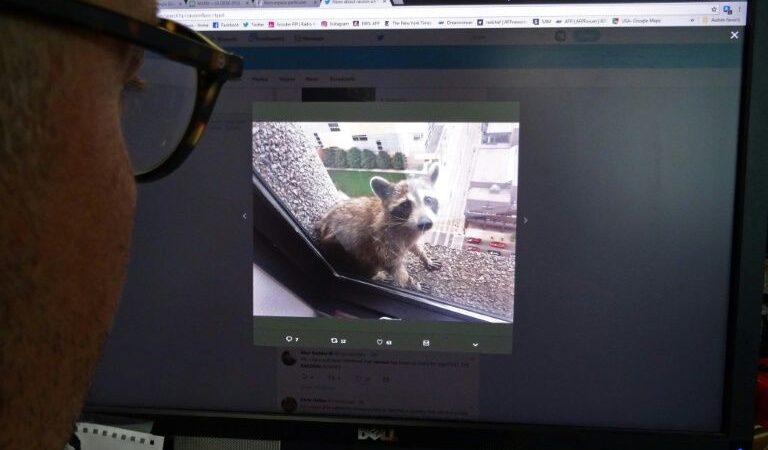Click the Tweet button in Twitter header
This screenshot has width=768, height=450.
tap(587, 35)
